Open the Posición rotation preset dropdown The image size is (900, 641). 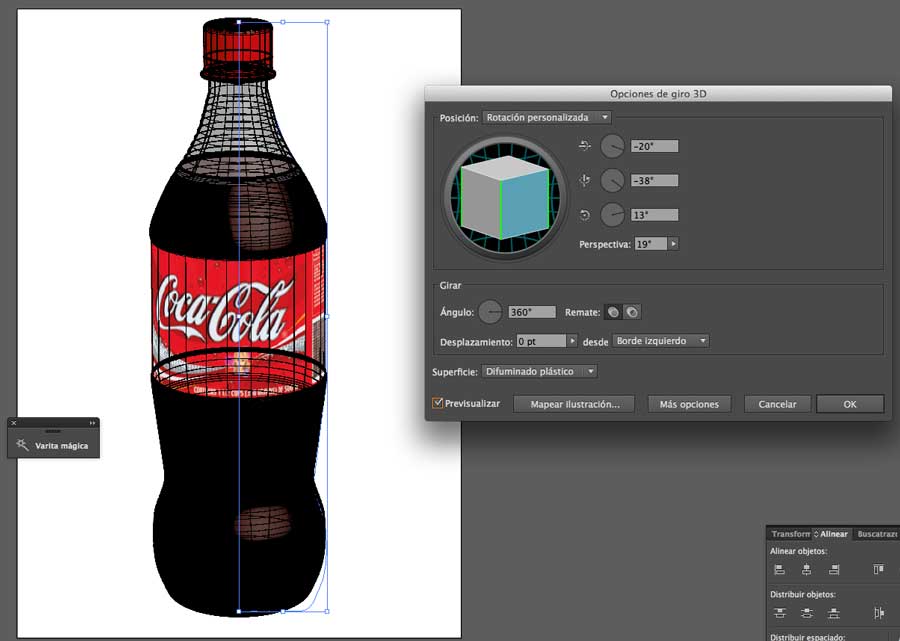[546, 117]
